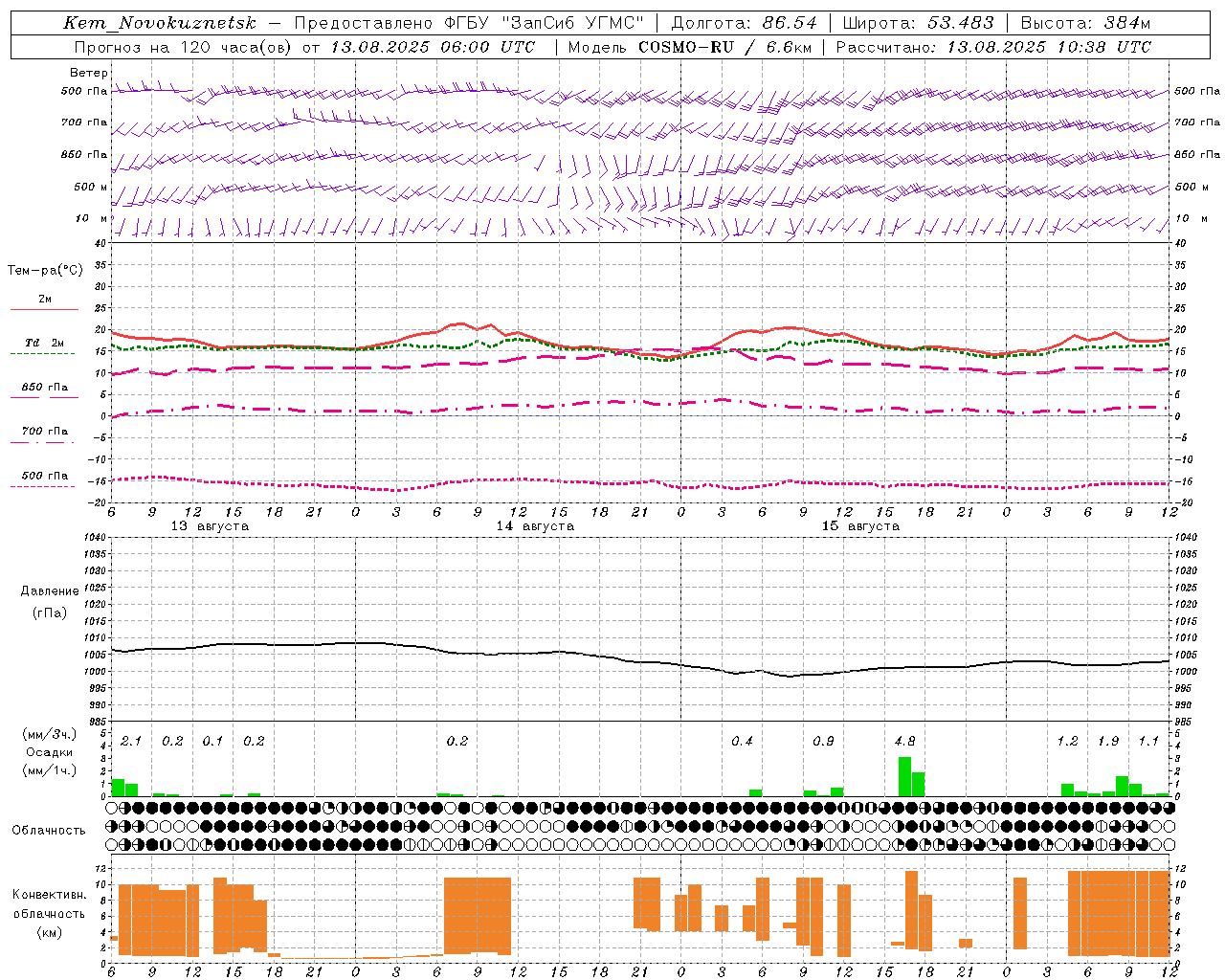Click the Ветер wind panel label
Image resolution: width=1225 pixels, height=980 pixels.
(89, 73)
